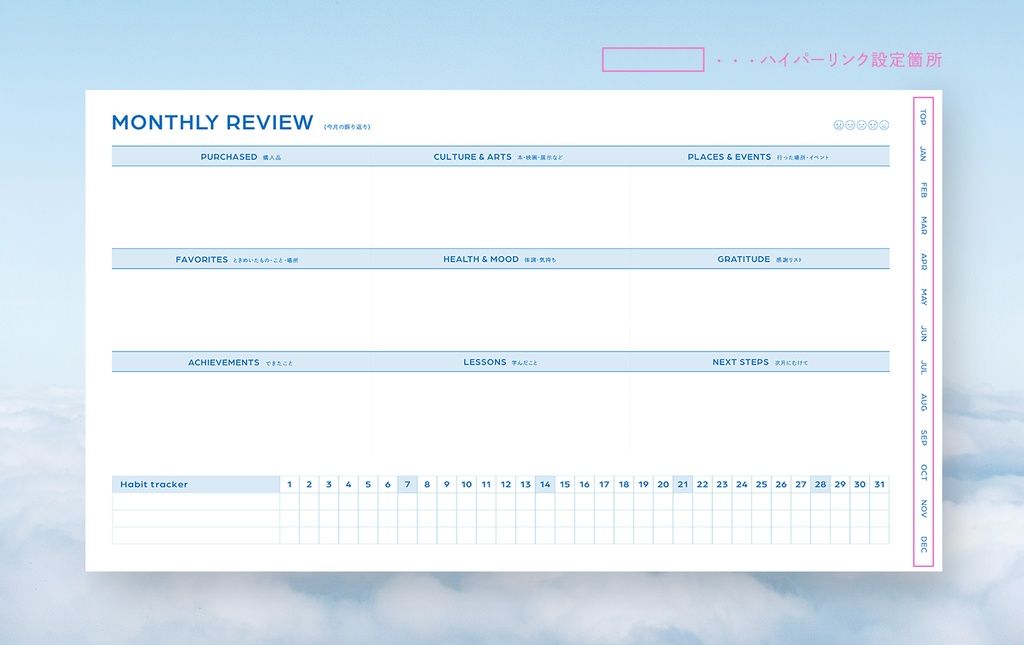The width and height of the screenshot is (1024, 645).
Task: Select the neutral middle mood face
Action: tap(861, 125)
